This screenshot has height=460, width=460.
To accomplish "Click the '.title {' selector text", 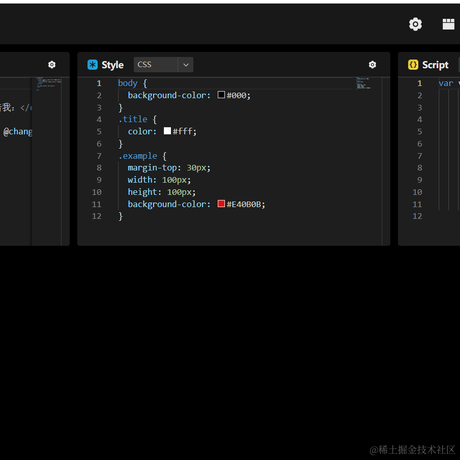I will 137,119.
